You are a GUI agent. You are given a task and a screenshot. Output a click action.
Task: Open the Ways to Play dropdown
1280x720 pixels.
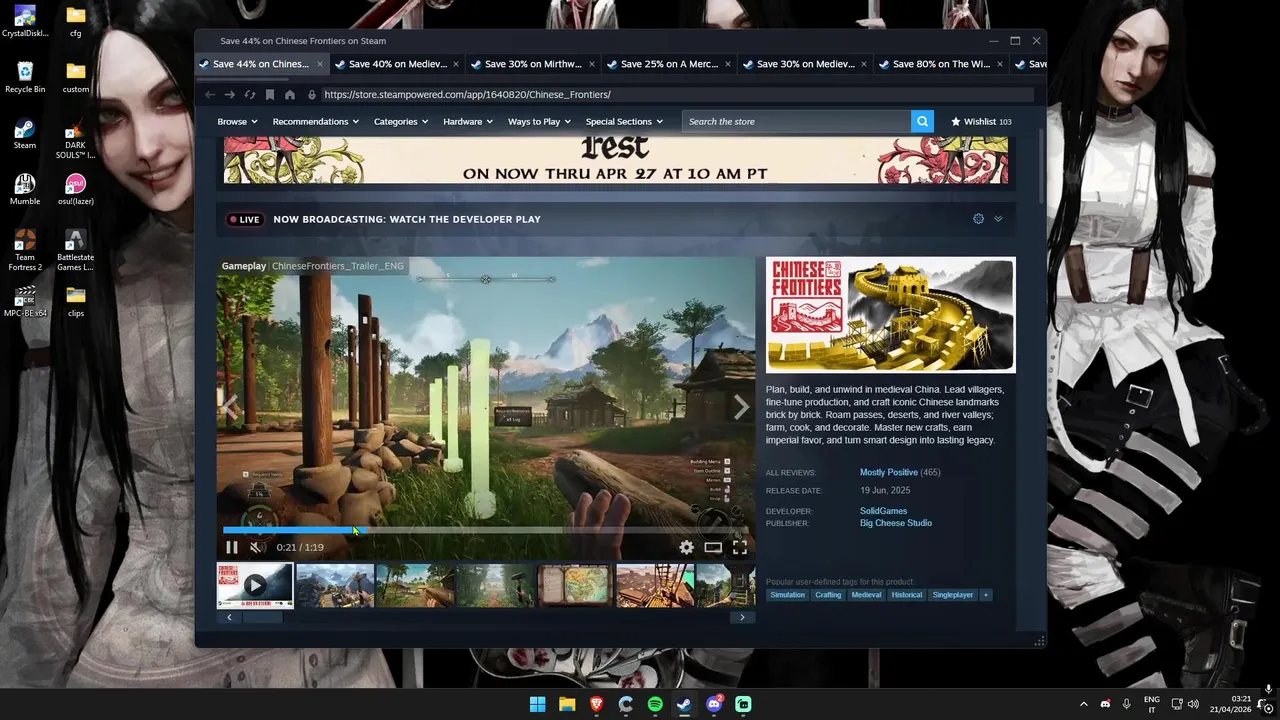[x=540, y=121]
